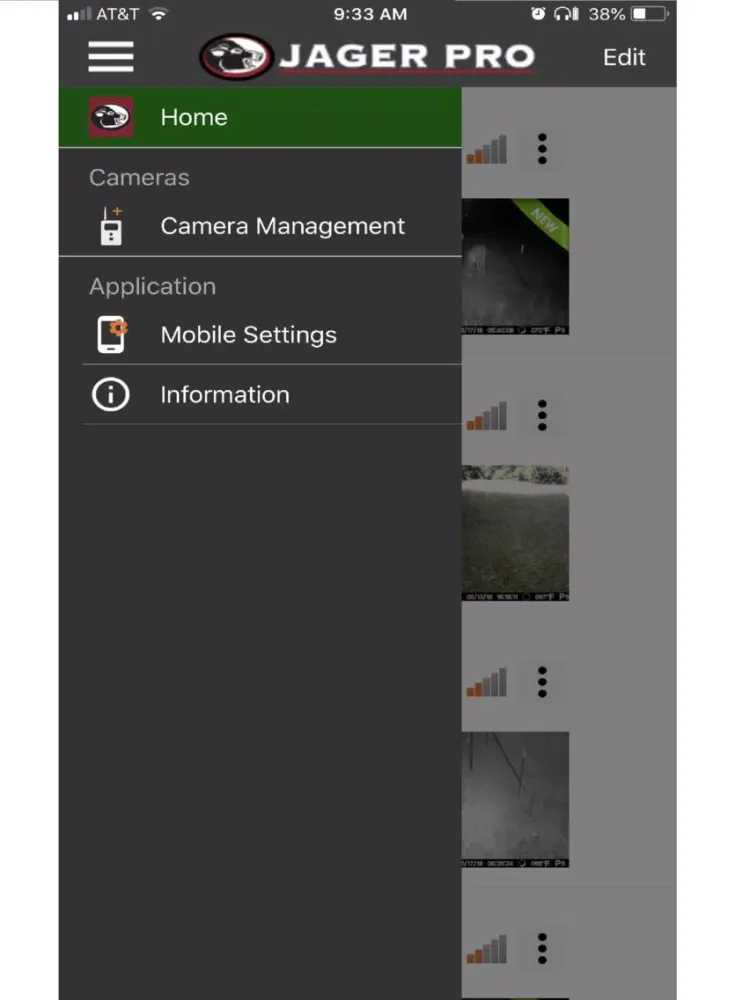
Task: Tap the Edit button in header
Action: 624,57
